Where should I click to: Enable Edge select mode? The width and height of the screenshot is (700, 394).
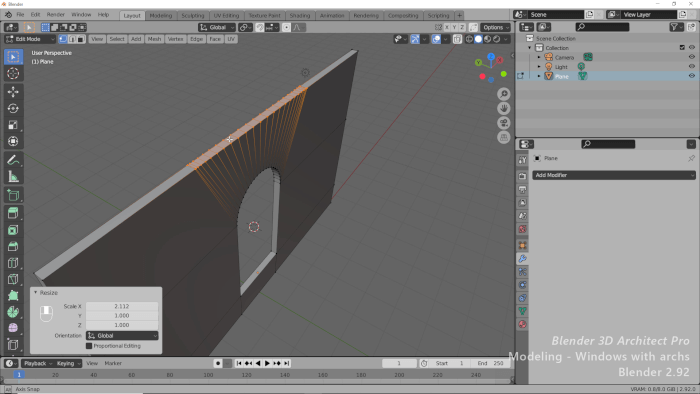pyautogui.click(x=72, y=39)
